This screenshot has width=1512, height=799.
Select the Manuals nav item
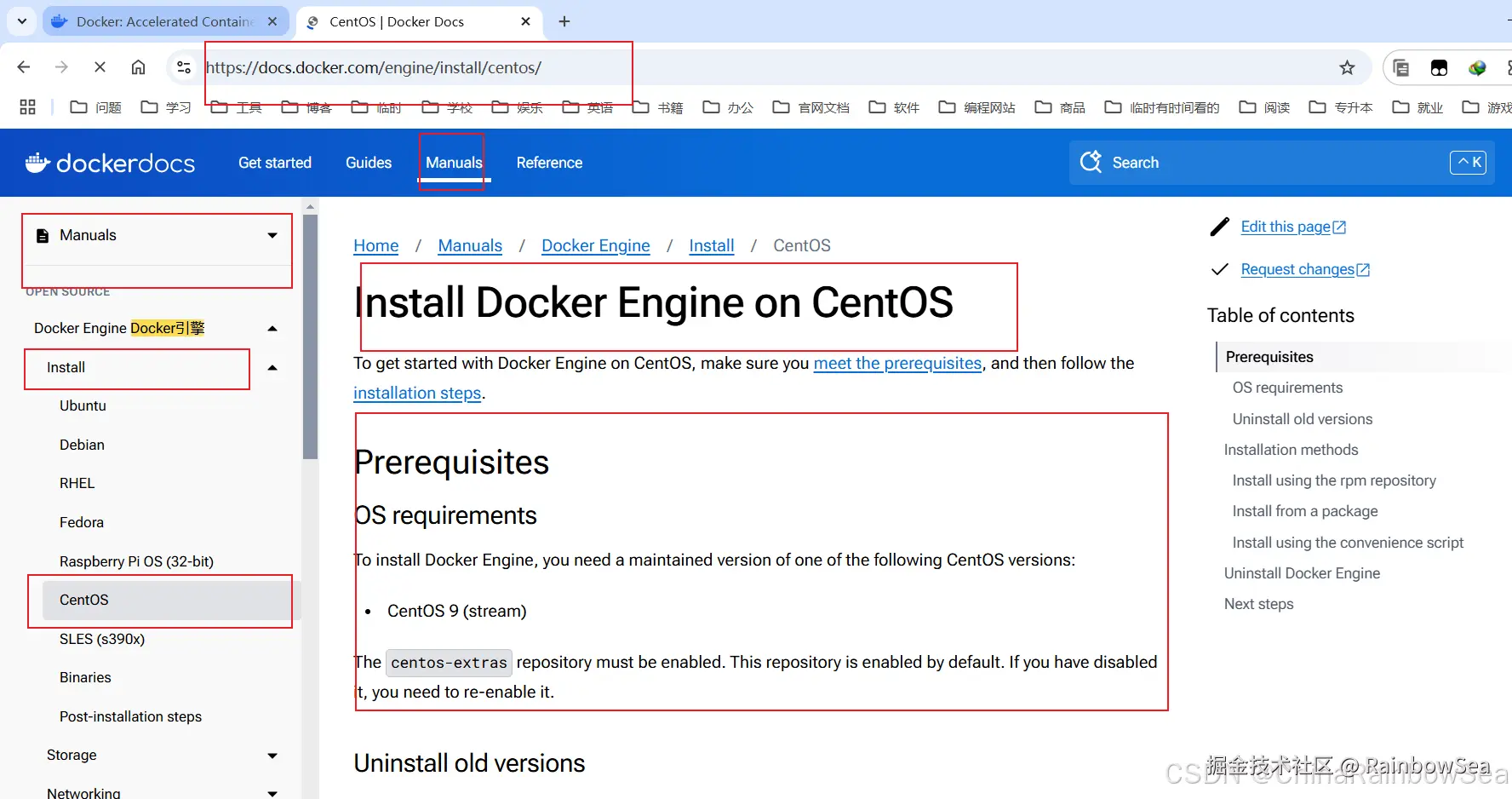(454, 163)
